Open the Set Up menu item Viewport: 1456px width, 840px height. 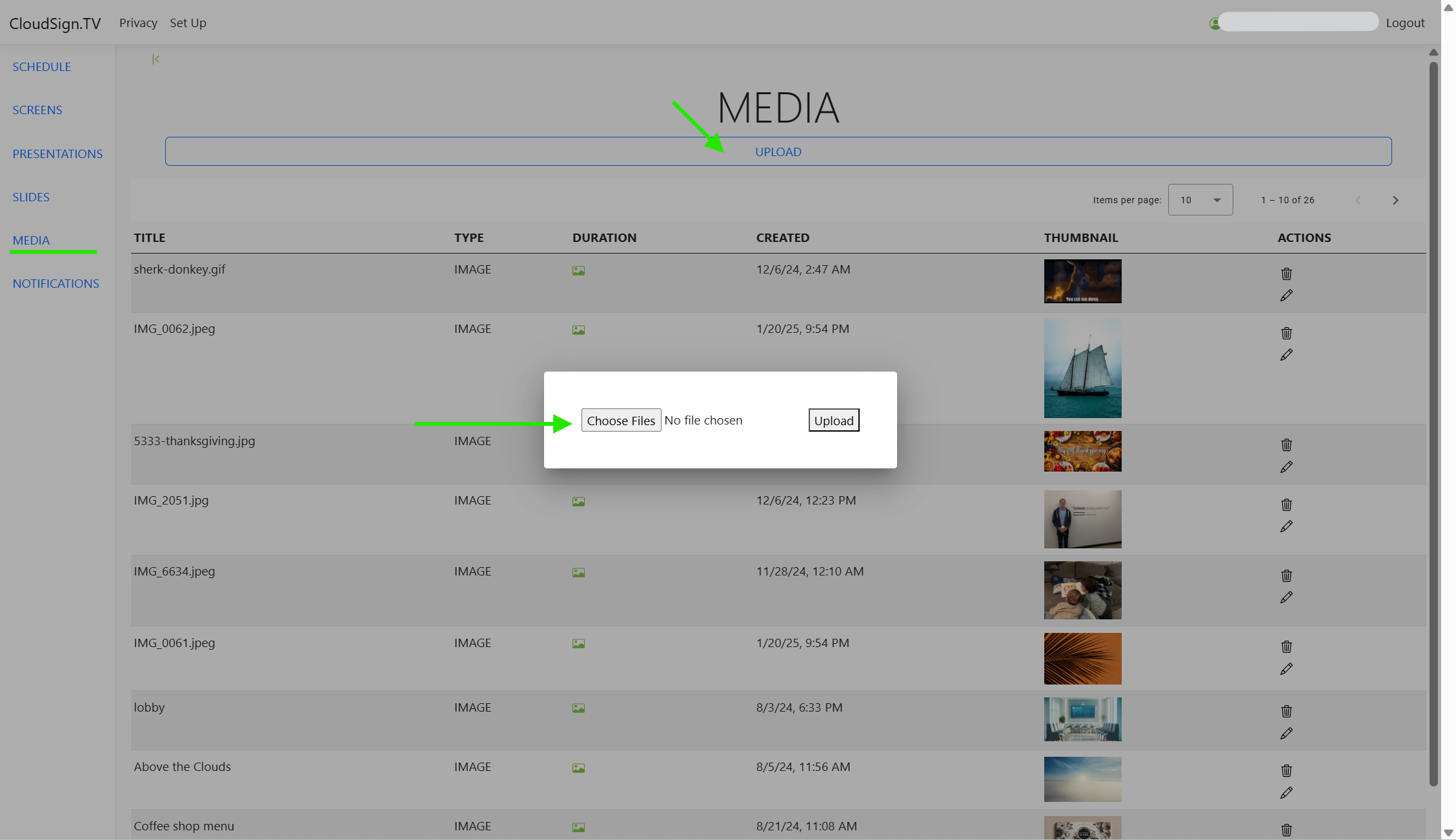point(188,23)
